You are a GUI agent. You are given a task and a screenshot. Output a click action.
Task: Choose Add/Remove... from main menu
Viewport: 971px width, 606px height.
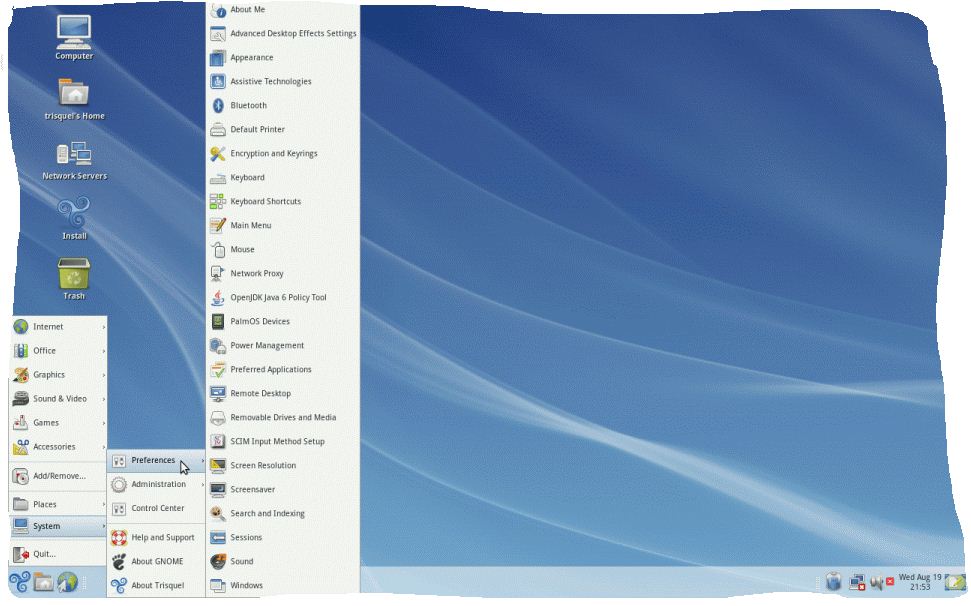[x=59, y=477]
